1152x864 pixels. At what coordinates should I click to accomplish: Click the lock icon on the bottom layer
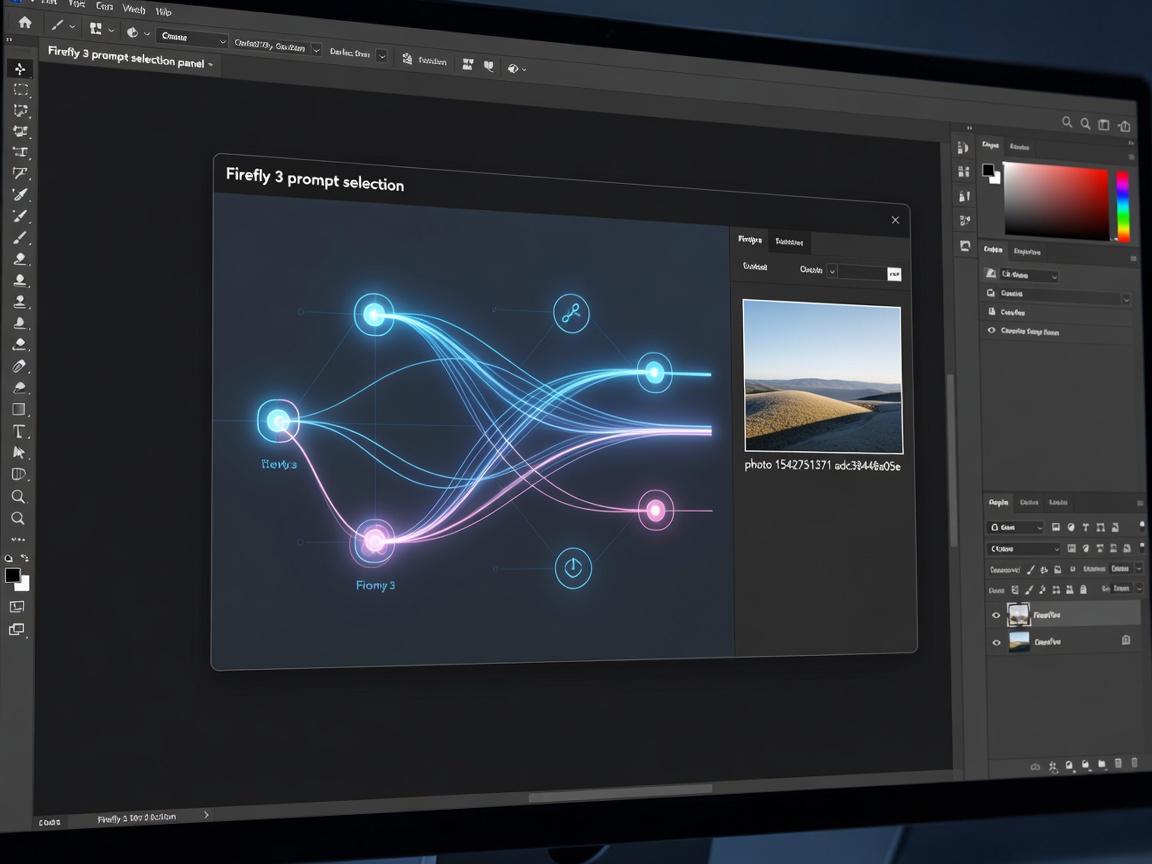1126,640
